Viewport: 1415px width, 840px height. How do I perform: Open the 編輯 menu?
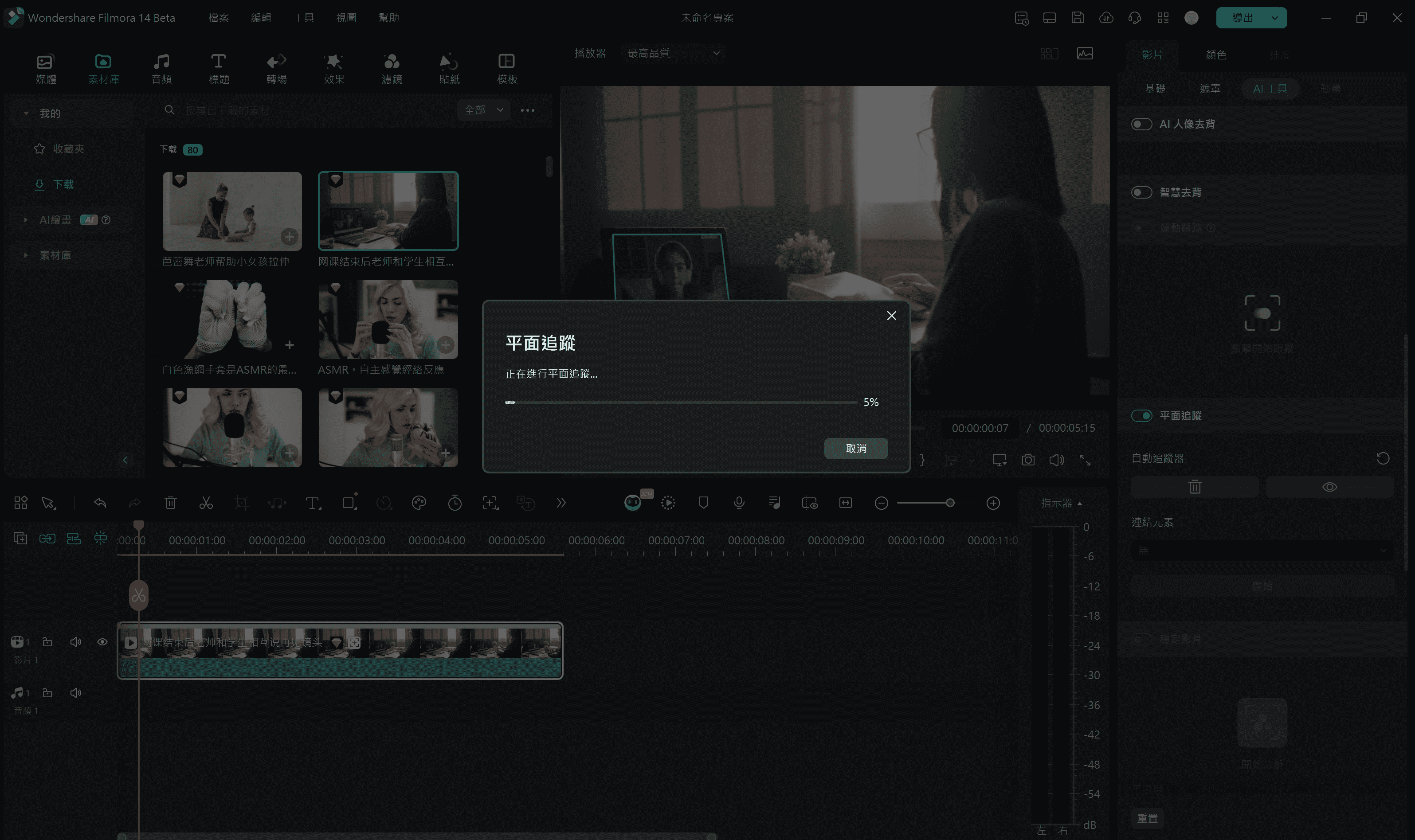pos(261,18)
